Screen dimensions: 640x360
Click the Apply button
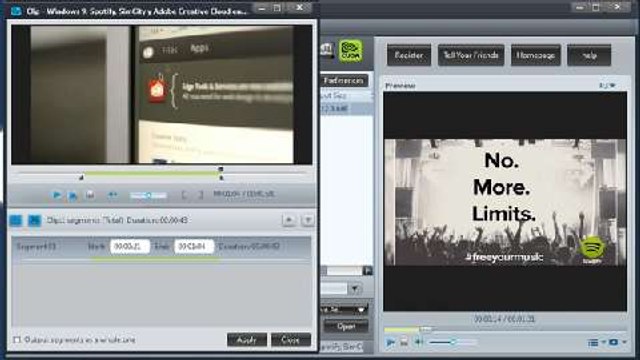[x=247, y=340]
